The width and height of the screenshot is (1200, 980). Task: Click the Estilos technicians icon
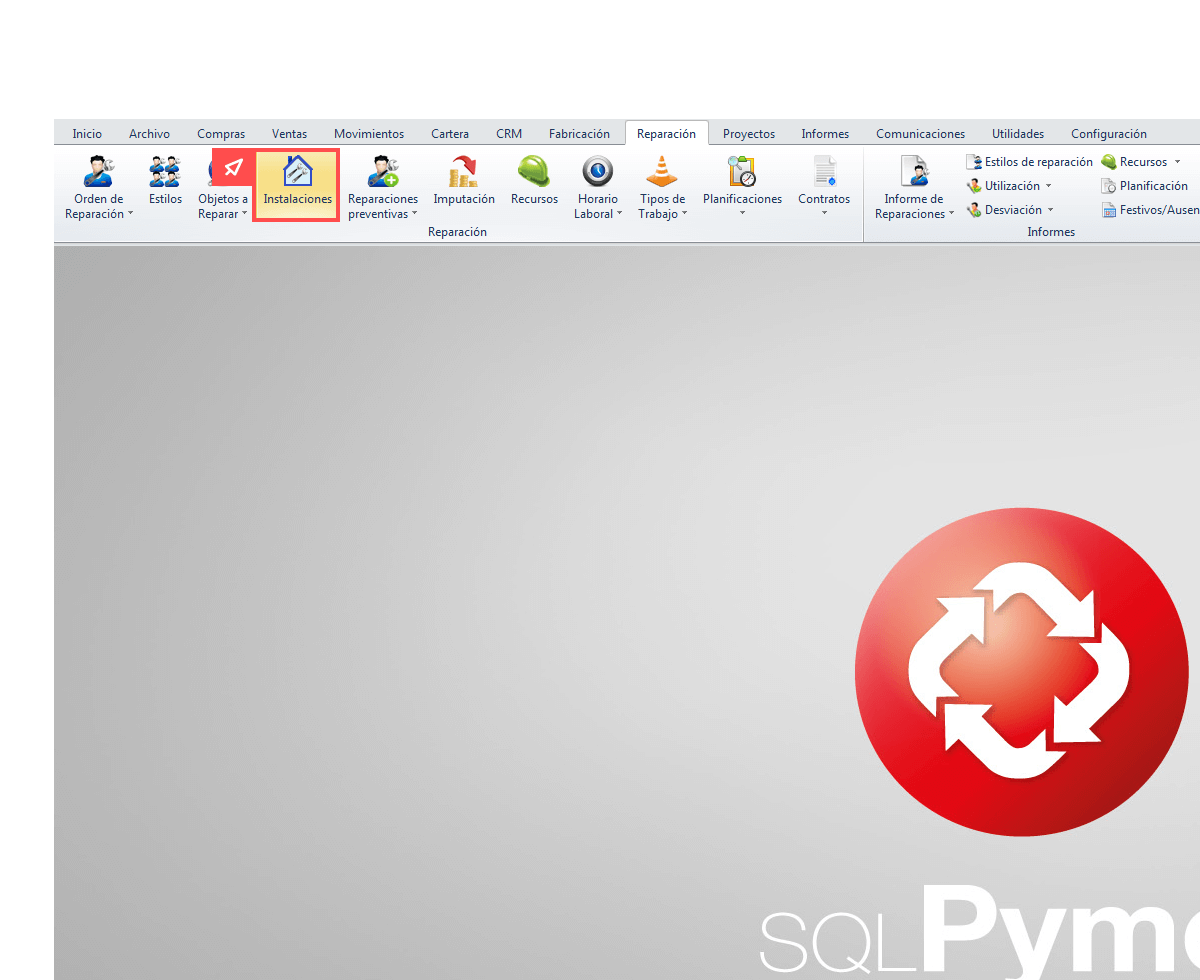[165, 173]
